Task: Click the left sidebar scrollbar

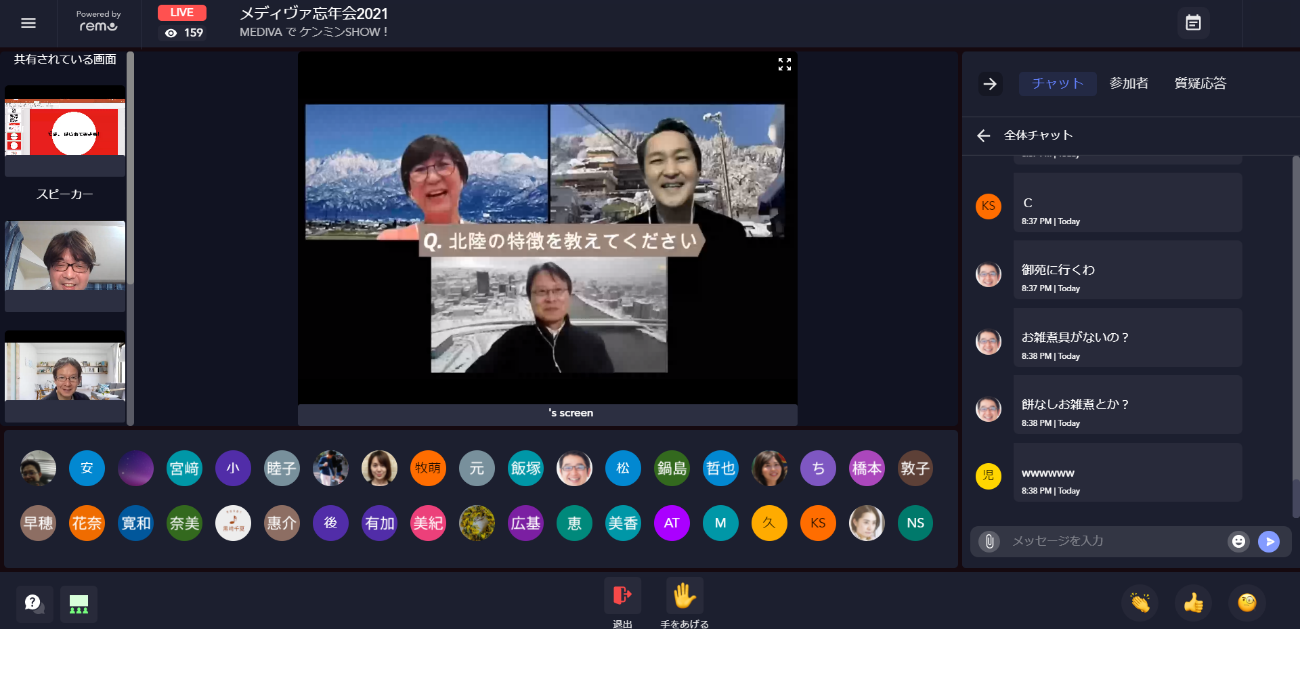Action: [130, 167]
